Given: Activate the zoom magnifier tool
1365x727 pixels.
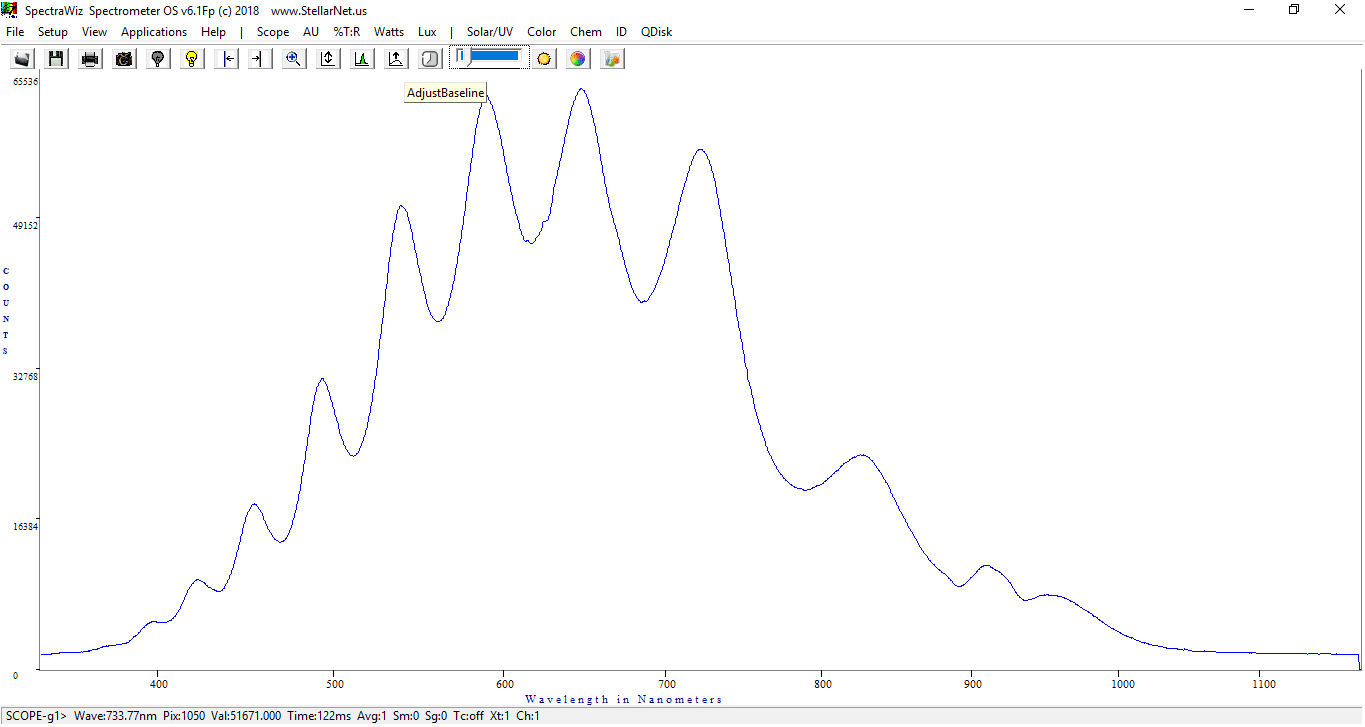Looking at the screenshot, I should tap(294, 59).
